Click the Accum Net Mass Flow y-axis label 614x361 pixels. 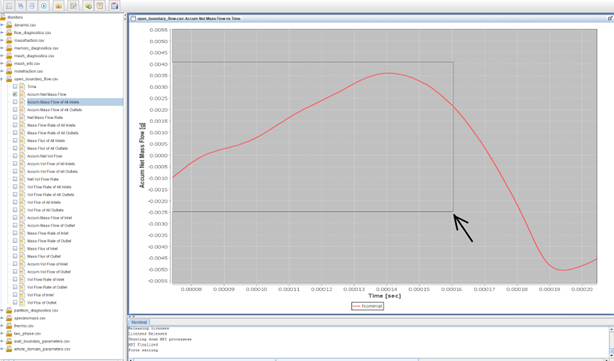pyautogui.click(x=142, y=155)
